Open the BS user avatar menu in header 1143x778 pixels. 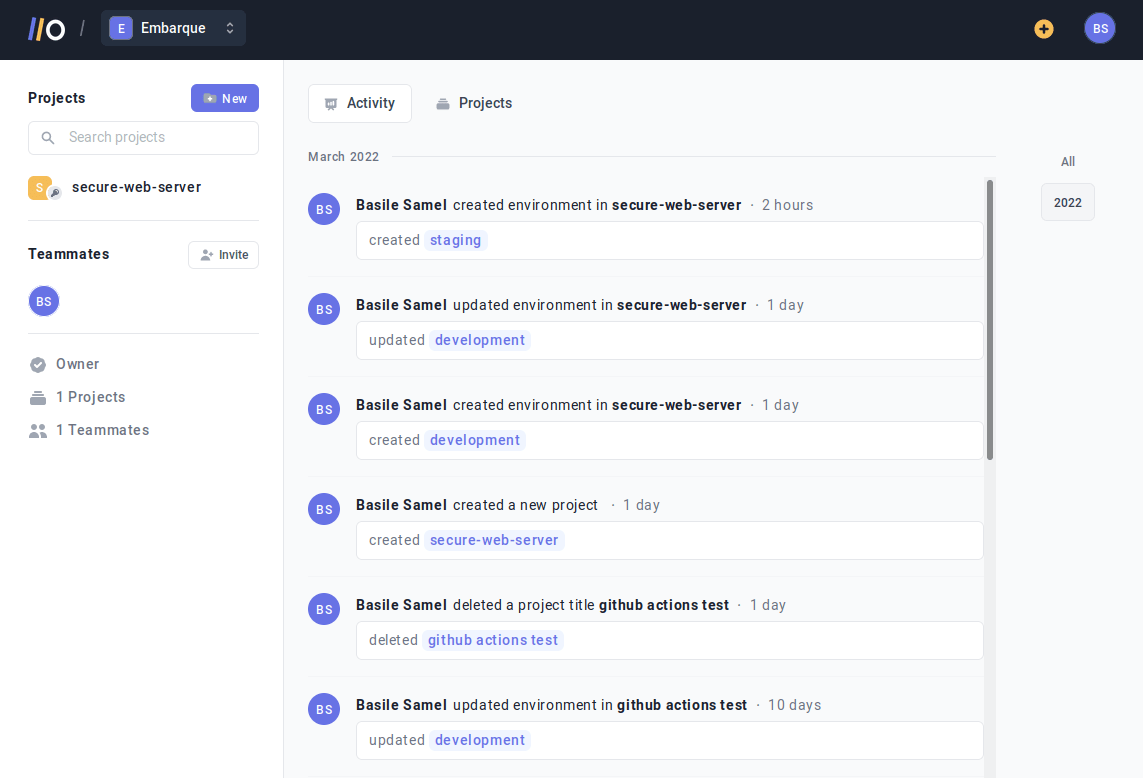pos(1100,28)
